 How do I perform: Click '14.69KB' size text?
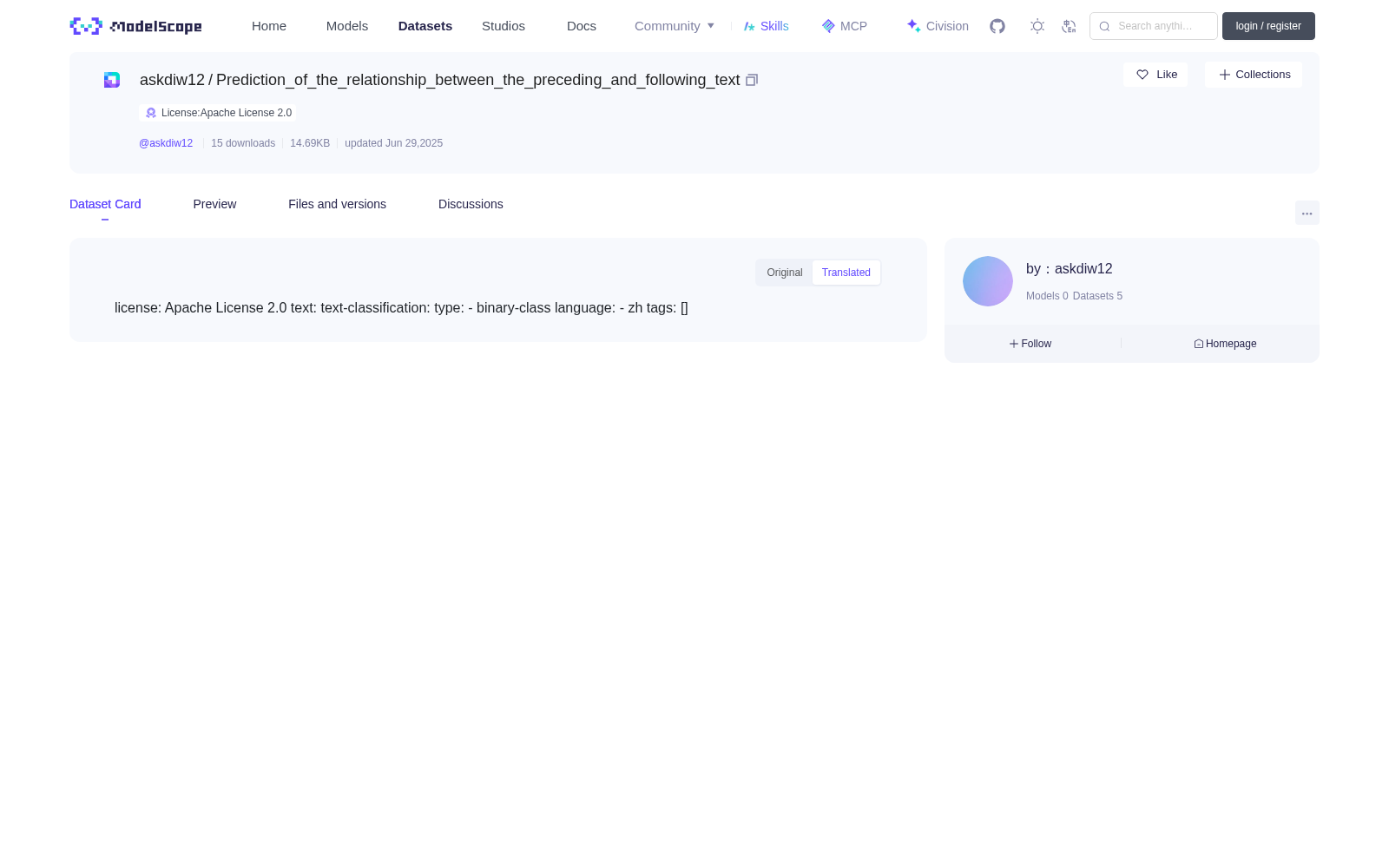[310, 143]
